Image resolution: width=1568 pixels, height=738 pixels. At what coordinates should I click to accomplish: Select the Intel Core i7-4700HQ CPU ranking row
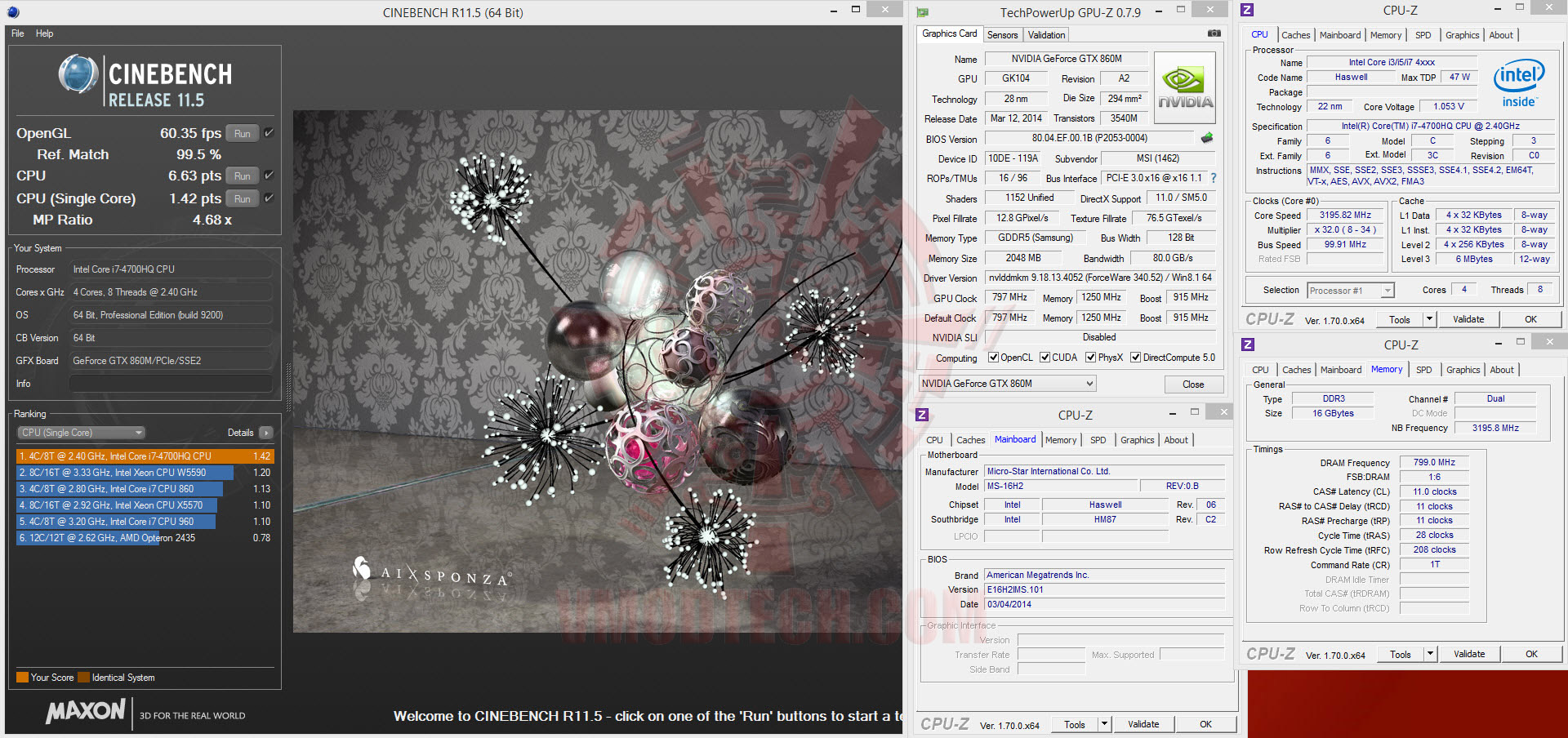click(x=145, y=456)
